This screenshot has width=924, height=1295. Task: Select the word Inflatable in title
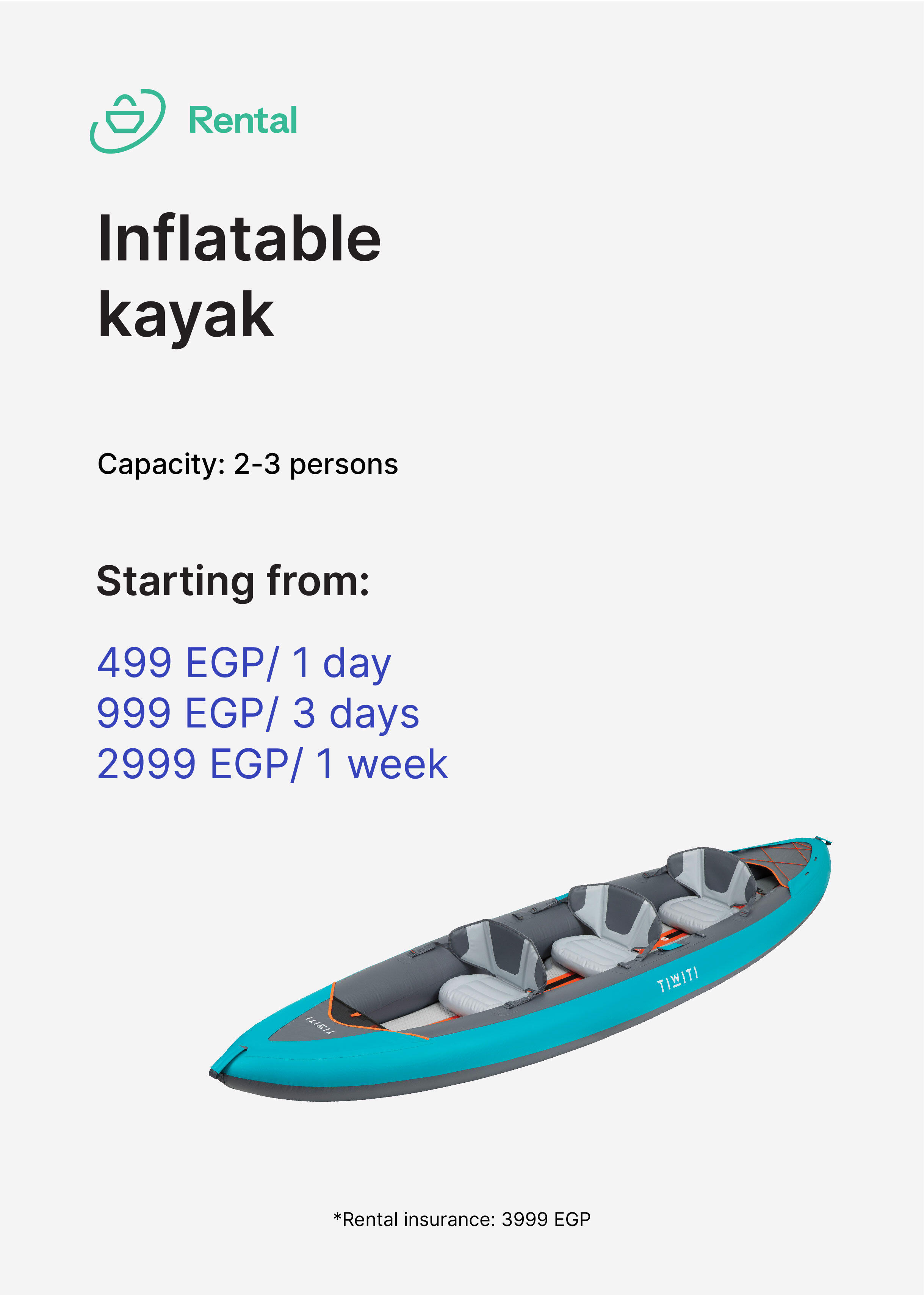pyautogui.click(x=240, y=238)
